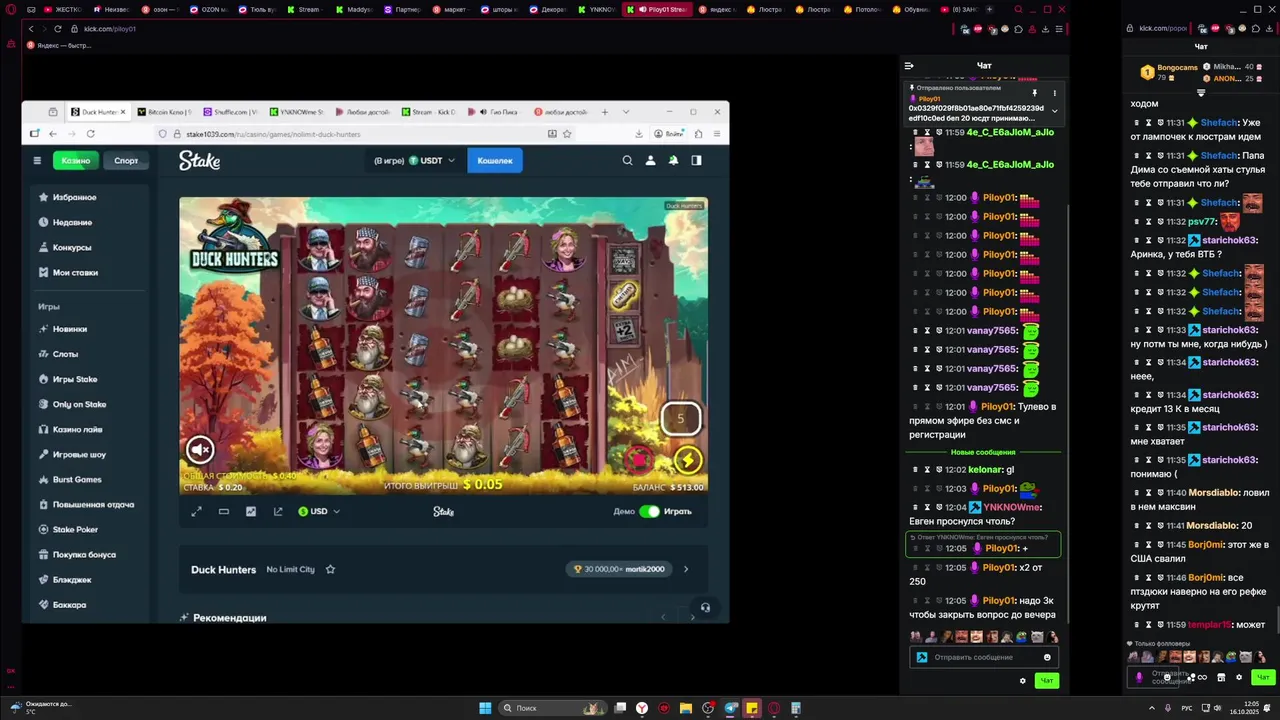This screenshot has height=720, width=1280.
Task: Open the search icon in Stake header
Action: coord(627,160)
